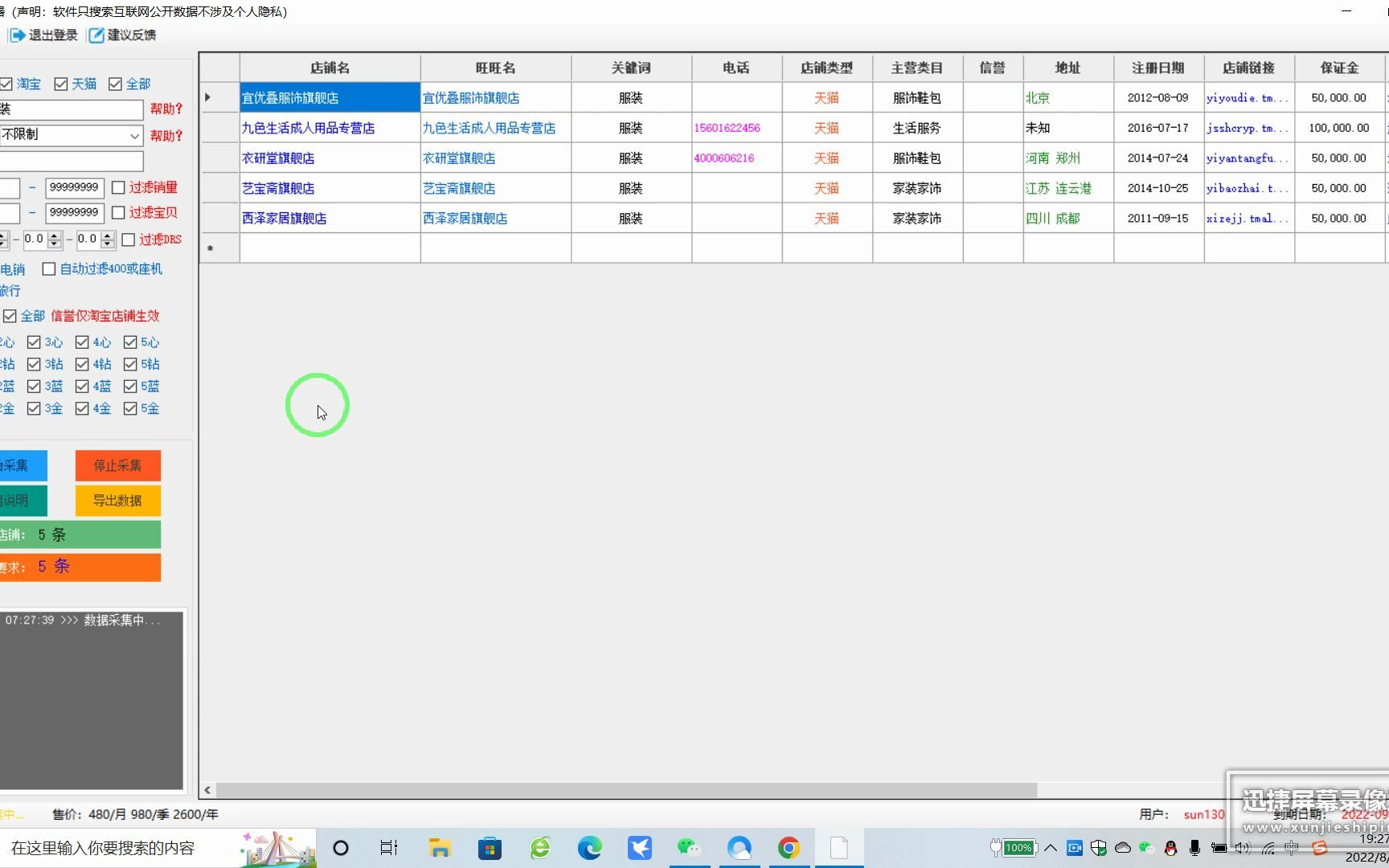1389x868 pixels.
Task: Uncheck the 4钻 reputation checkbox
Action: 82,364
